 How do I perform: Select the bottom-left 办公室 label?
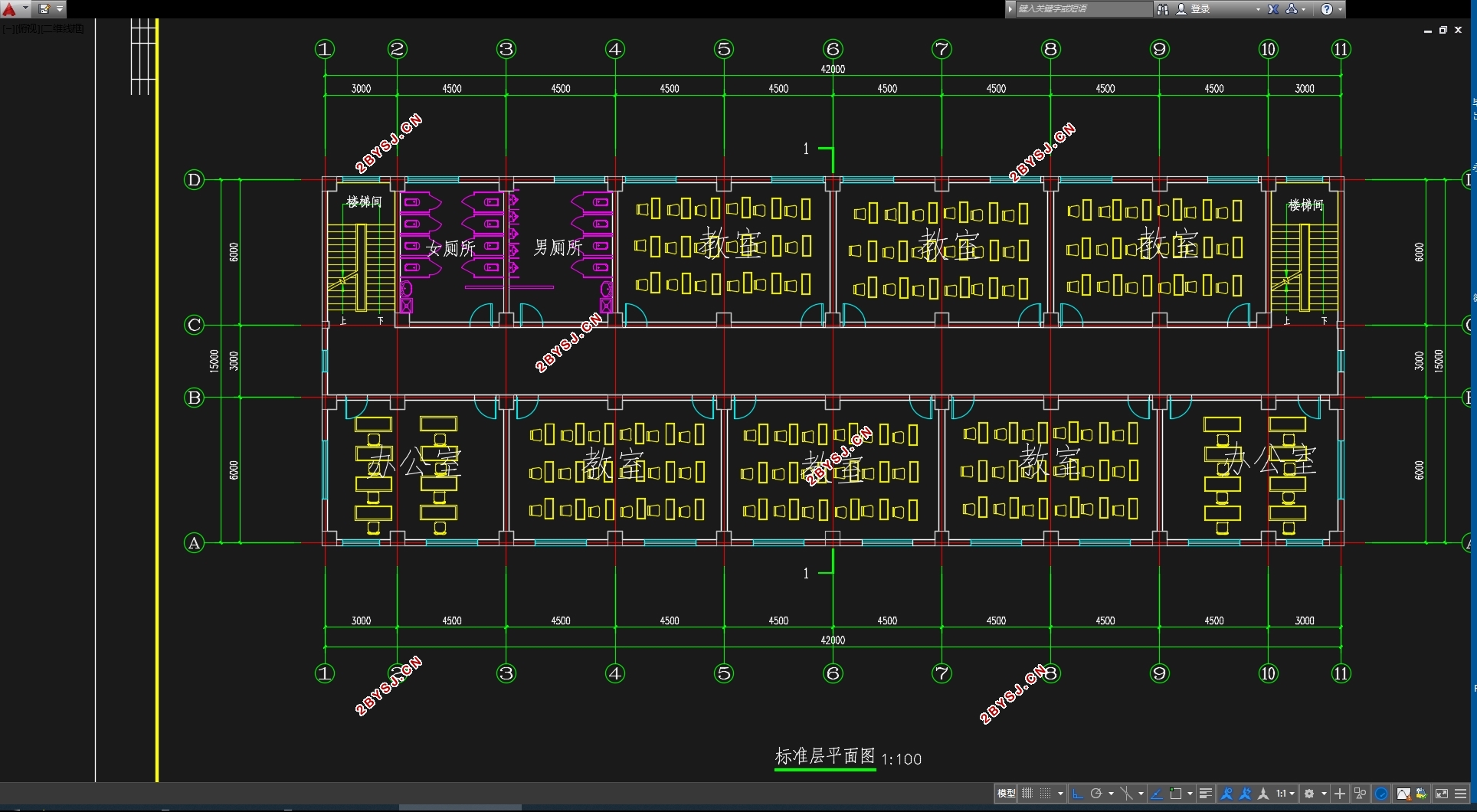[414, 461]
